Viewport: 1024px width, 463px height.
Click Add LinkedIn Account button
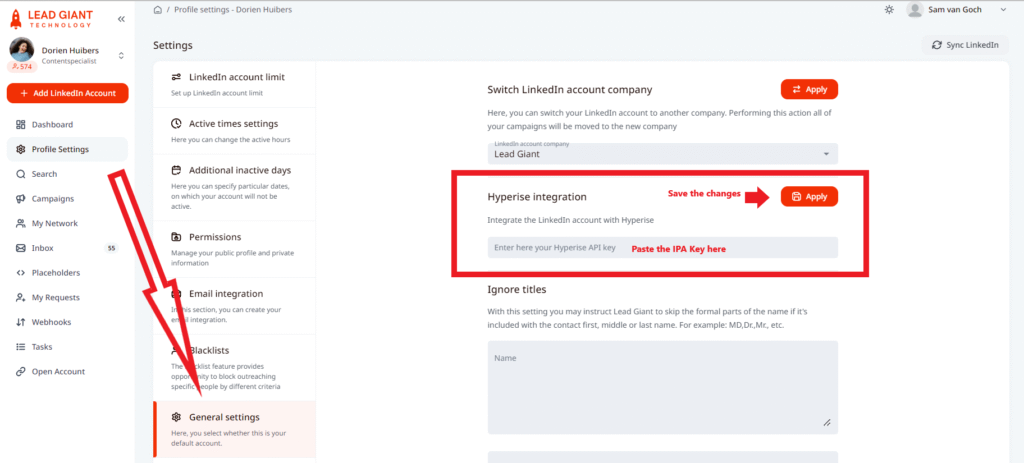(68, 93)
